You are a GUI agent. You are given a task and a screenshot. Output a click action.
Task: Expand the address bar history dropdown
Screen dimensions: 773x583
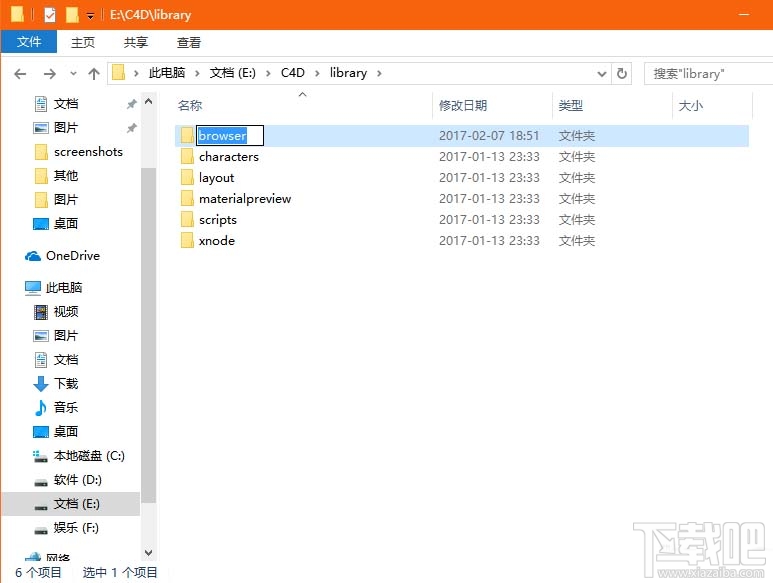point(601,74)
